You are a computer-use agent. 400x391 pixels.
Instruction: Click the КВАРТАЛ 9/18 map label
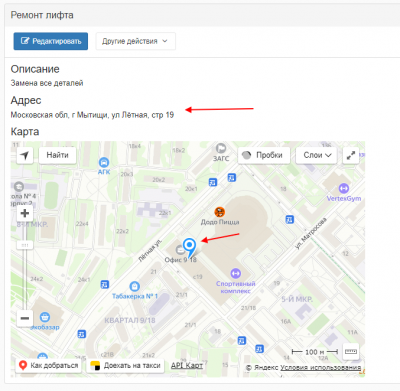click(130, 320)
